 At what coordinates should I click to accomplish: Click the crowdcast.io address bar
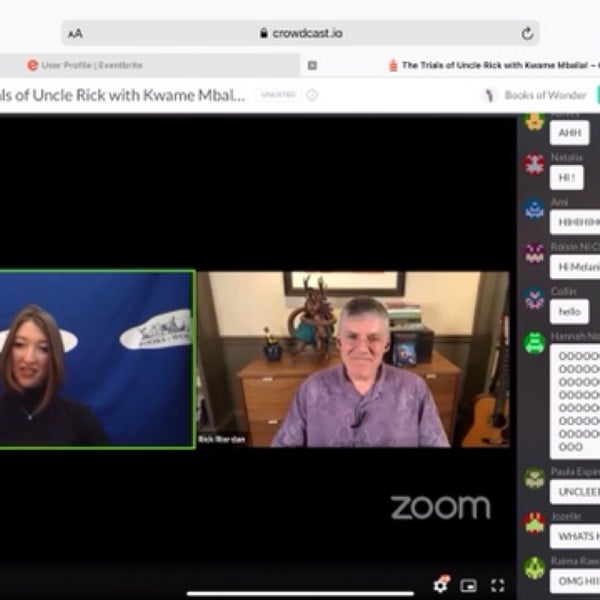300,33
